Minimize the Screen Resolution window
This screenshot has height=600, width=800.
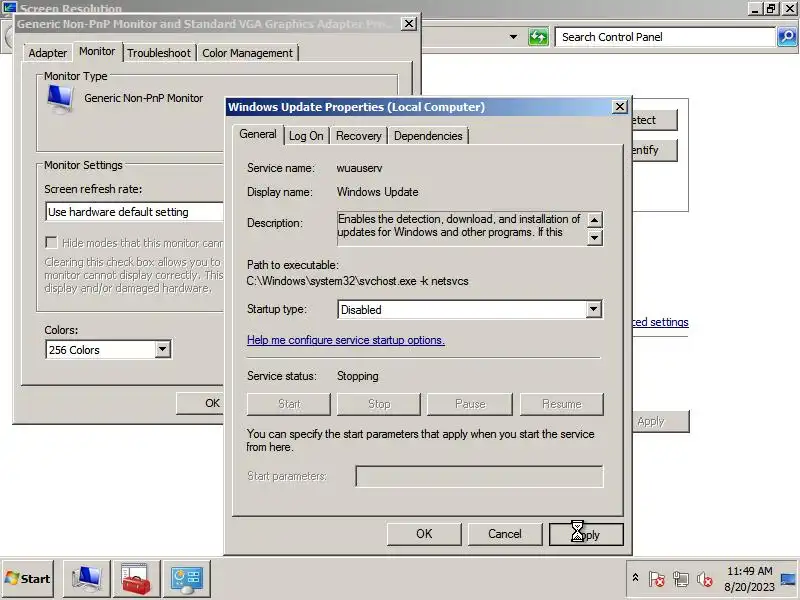click(756, 8)
